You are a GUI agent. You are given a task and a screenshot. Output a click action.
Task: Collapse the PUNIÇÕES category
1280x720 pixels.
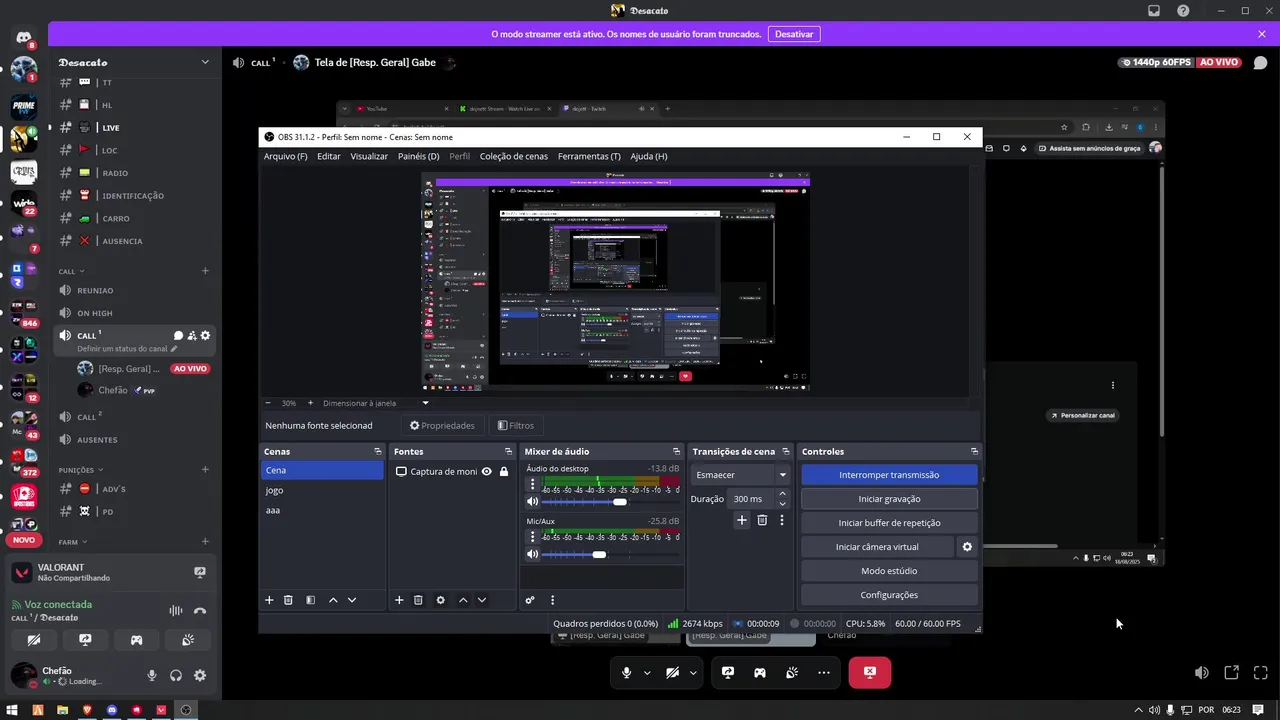[x=80, y=470]
